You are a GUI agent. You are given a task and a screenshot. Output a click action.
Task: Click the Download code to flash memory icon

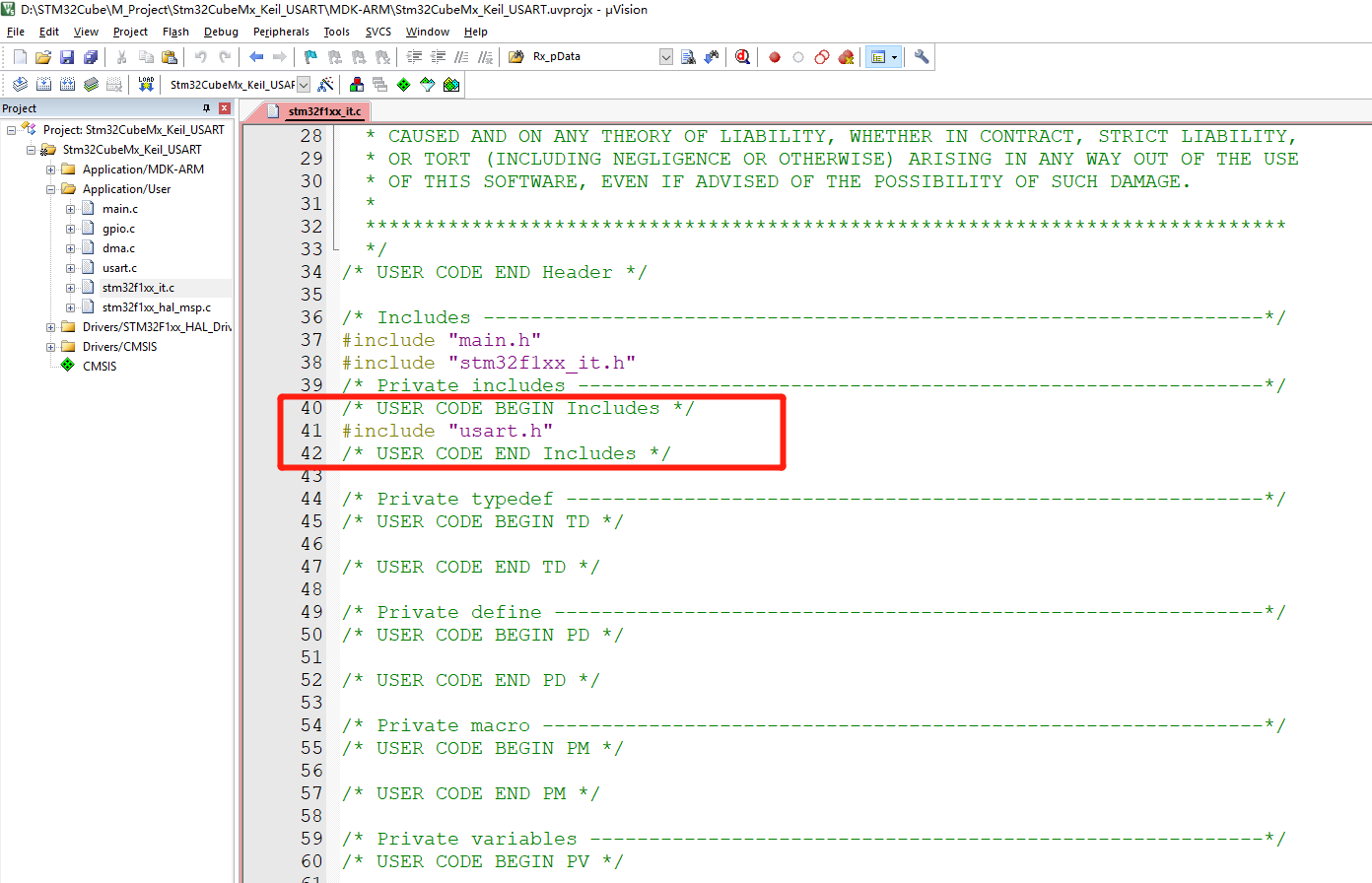tap(146, 84)
